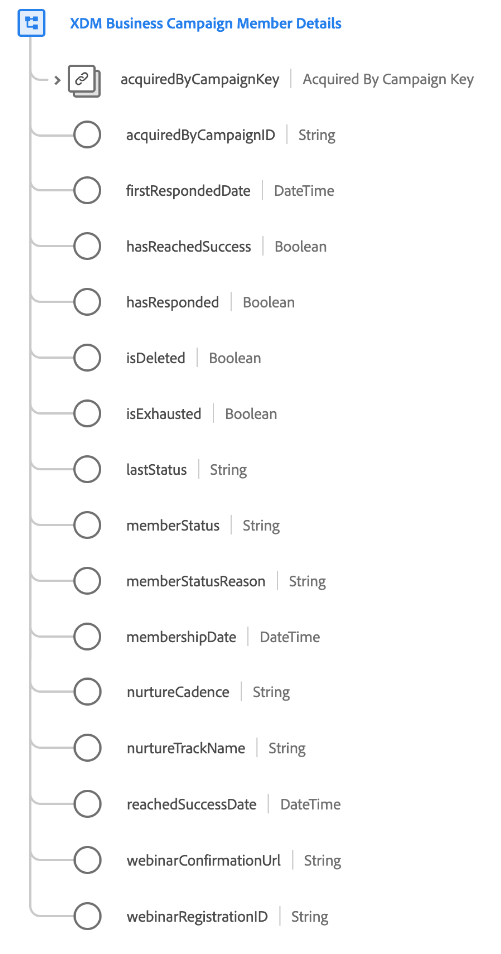Click the isExhausted field node circle
The height and width of the screenshot is (954, 501).
coord(87,414)
